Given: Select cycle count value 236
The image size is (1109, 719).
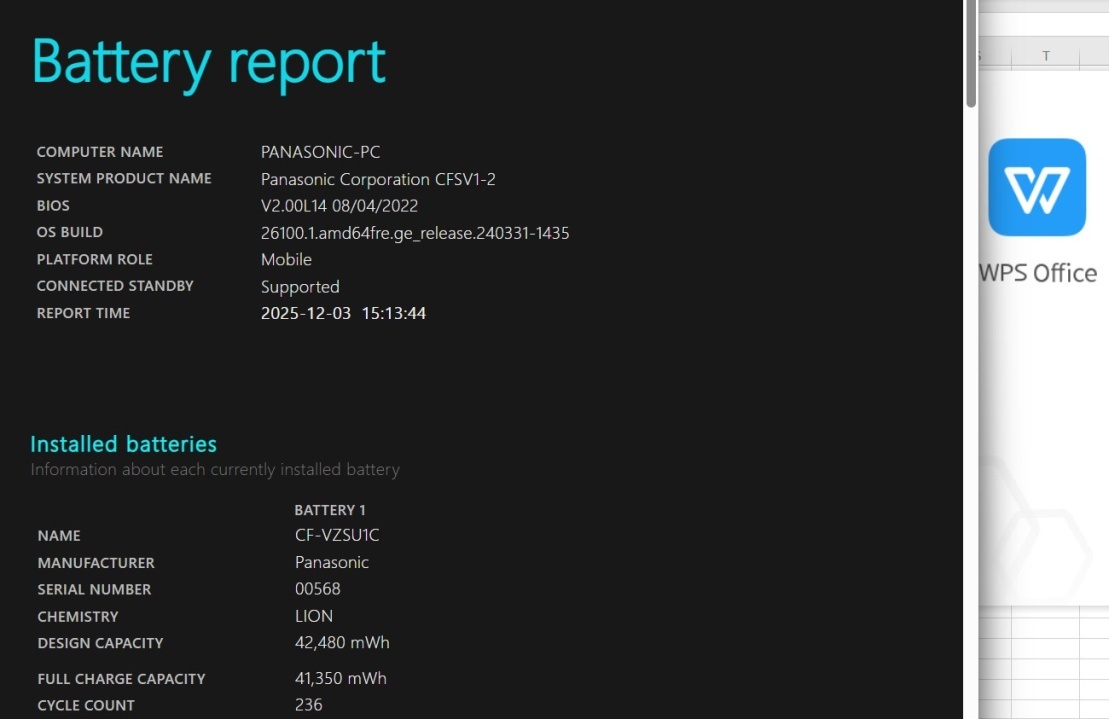Looking at the screenshot, I should 308,705.
